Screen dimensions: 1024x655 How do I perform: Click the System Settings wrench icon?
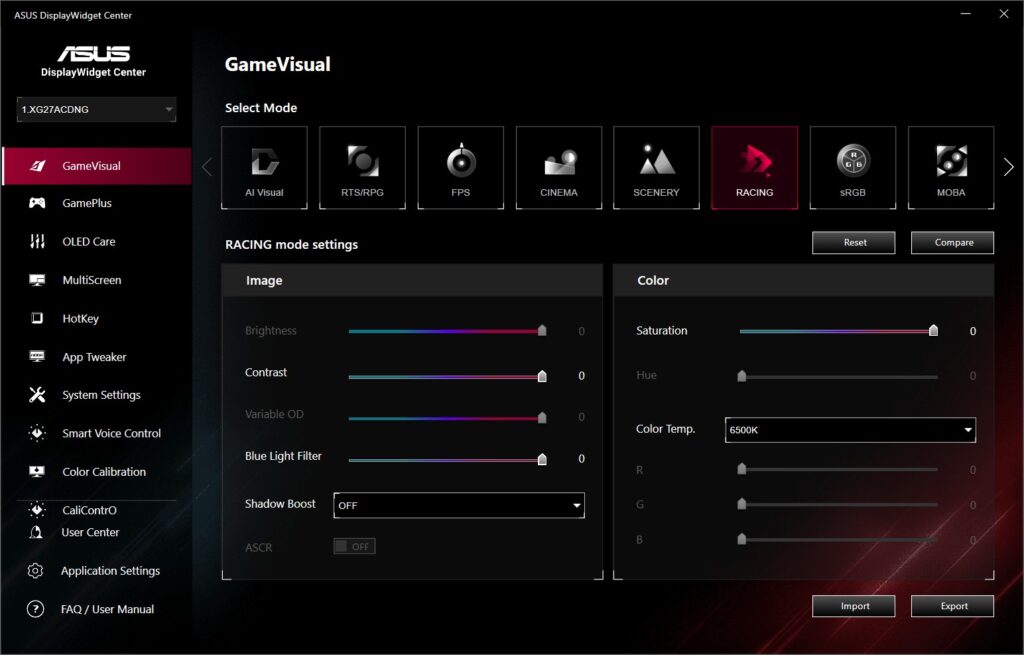point(37,394)
